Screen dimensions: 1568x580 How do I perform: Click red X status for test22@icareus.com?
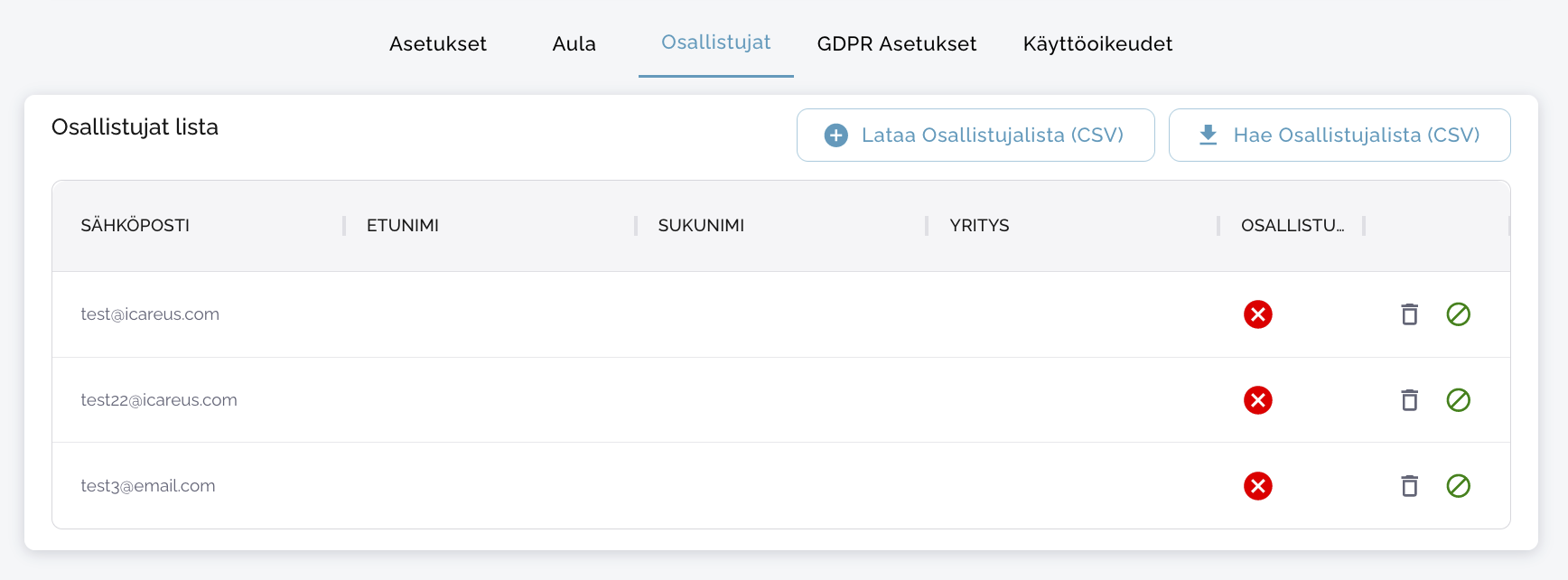pyautogui.click(x=1257, y=400)
